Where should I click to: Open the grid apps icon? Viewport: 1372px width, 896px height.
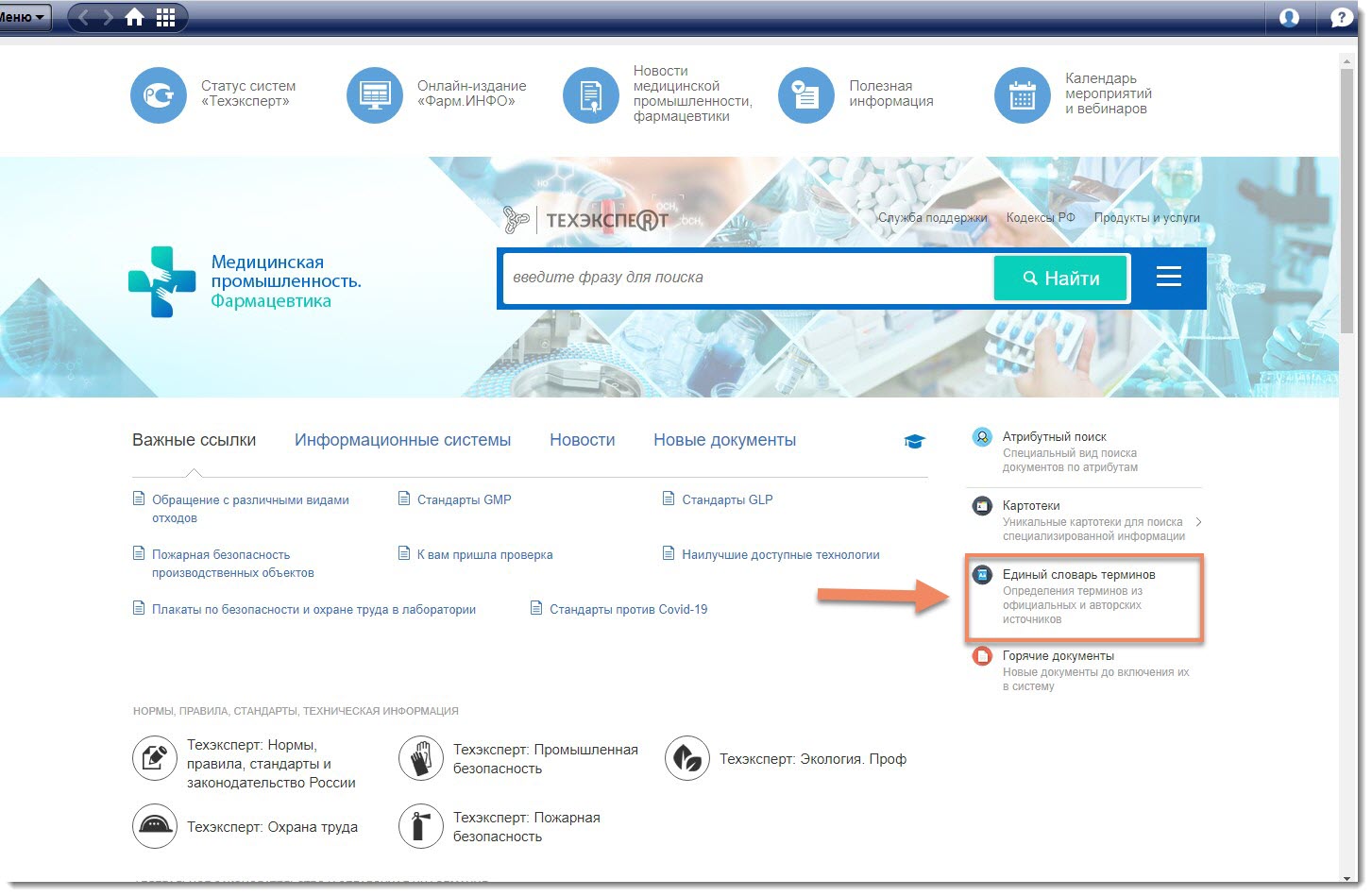tap(165, 17)
